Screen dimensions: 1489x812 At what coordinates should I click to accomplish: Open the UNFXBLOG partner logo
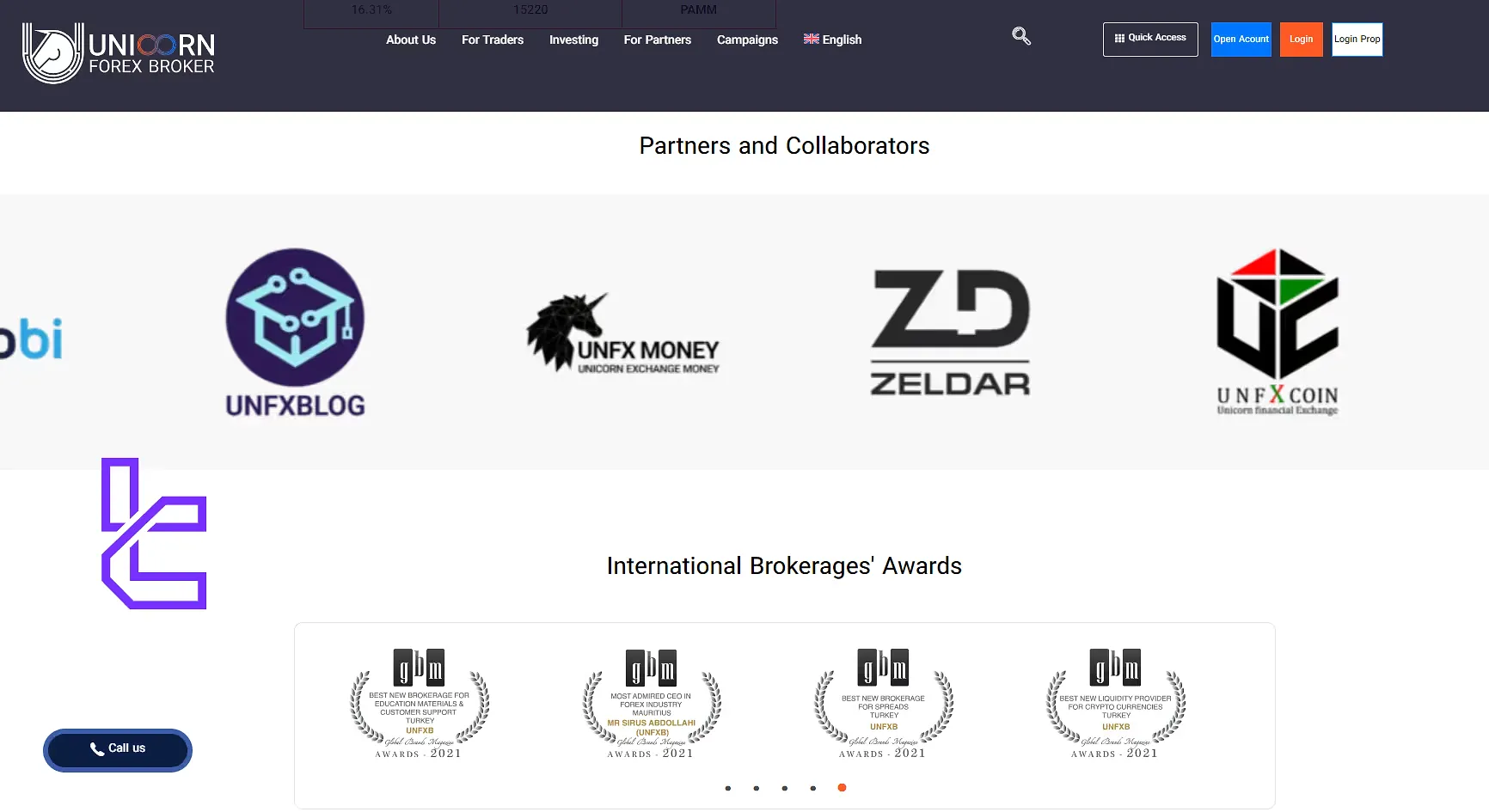tap(295, 333)
